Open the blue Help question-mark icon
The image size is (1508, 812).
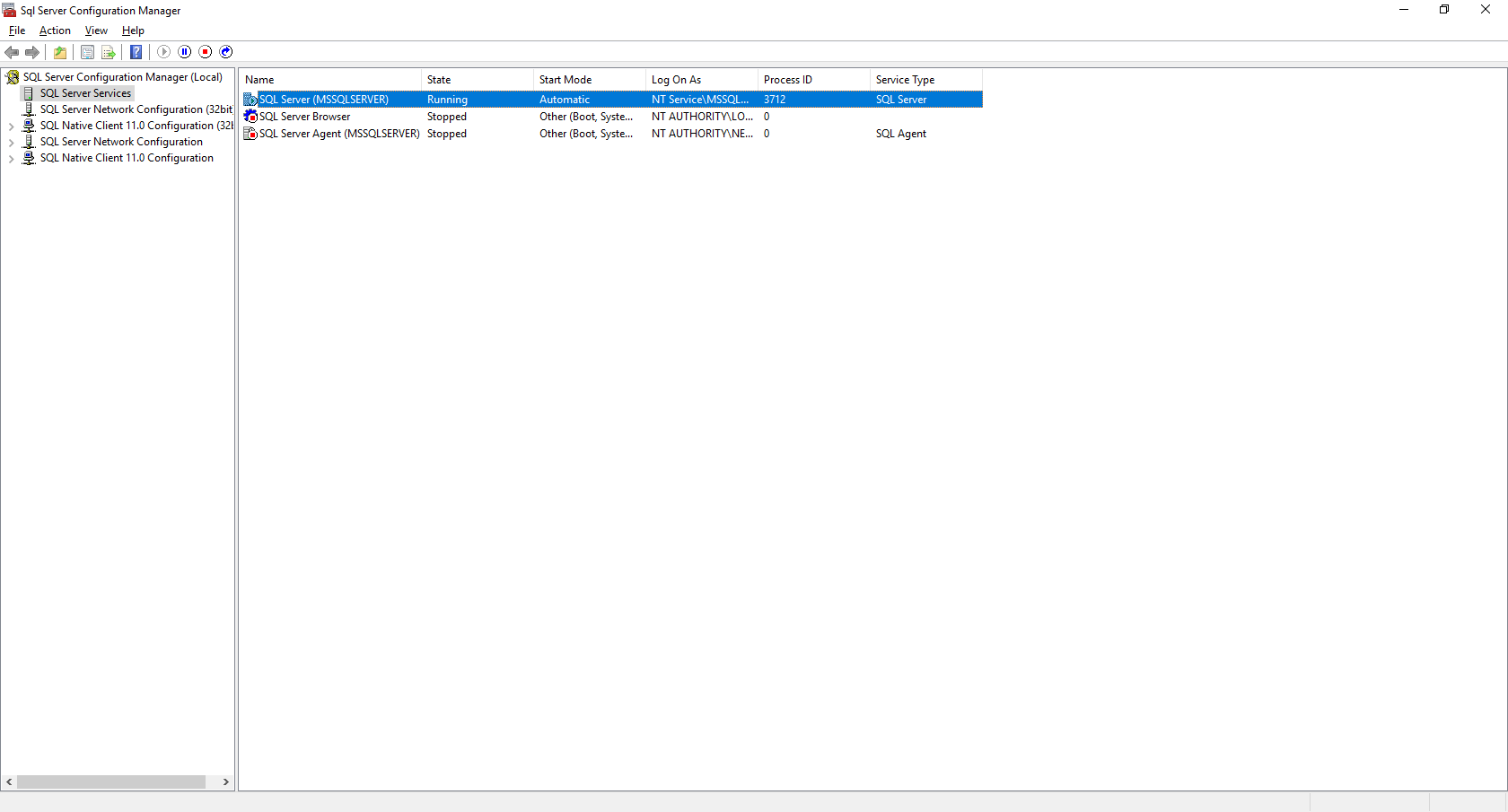(x=136, y=52)
